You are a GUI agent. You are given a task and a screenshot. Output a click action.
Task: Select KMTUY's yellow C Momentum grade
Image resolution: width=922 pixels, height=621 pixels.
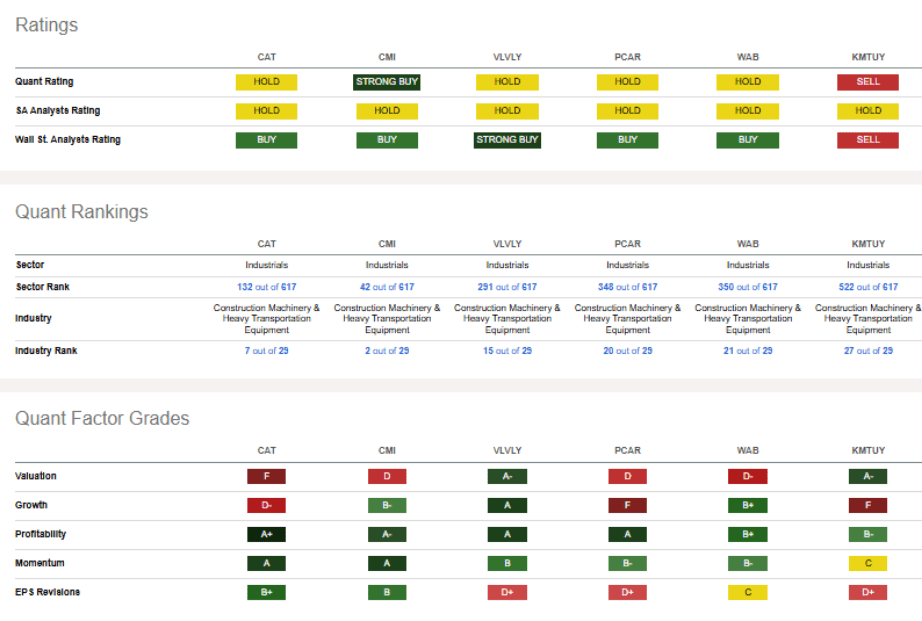[x=868, y=564]
